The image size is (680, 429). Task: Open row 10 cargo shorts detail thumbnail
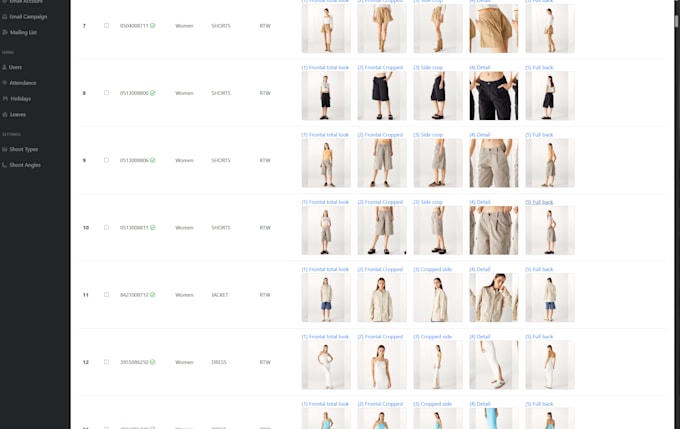coord(494,230)
